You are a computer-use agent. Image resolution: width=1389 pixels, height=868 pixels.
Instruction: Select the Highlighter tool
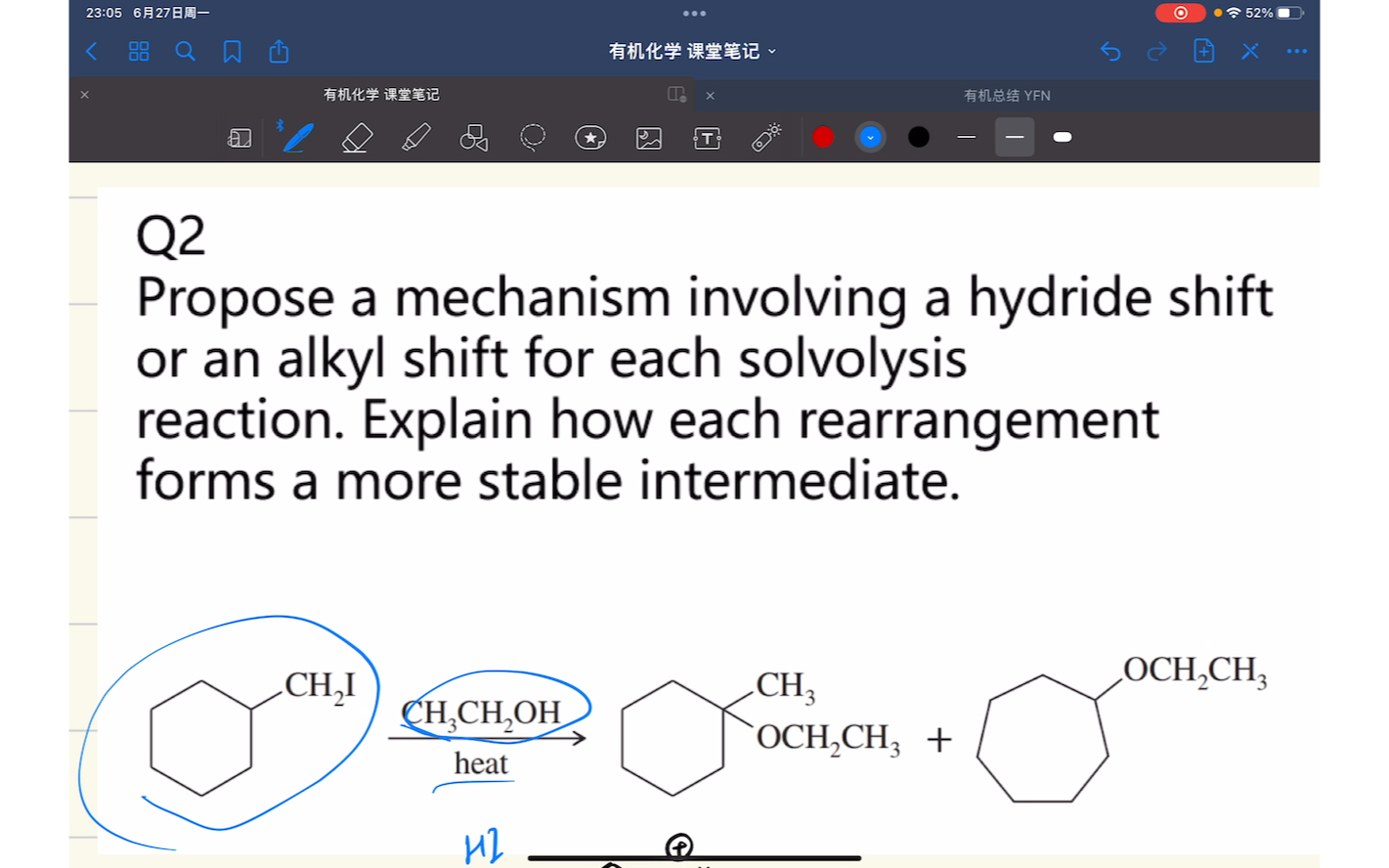[x=415, y=138]
